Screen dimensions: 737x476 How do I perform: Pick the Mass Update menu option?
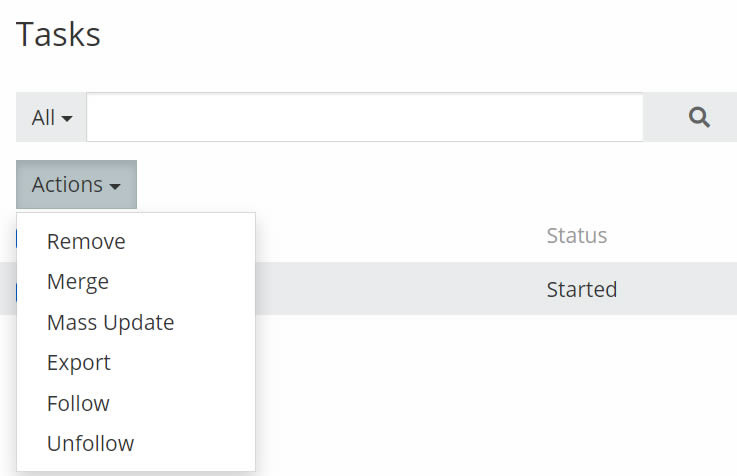click(x=110, y=323)
